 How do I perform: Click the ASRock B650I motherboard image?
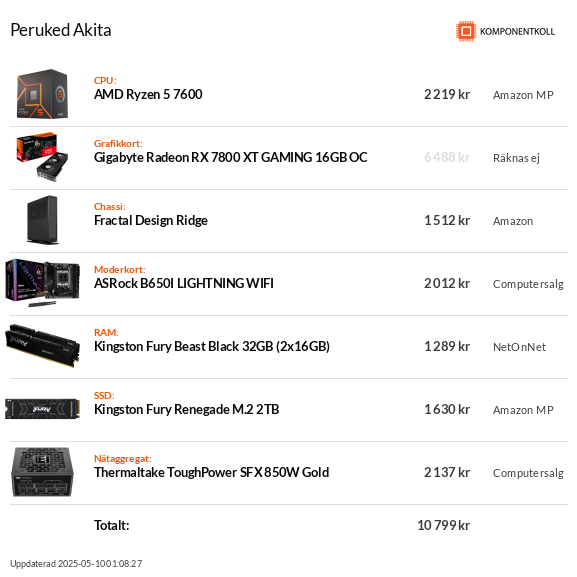(42, 283)
